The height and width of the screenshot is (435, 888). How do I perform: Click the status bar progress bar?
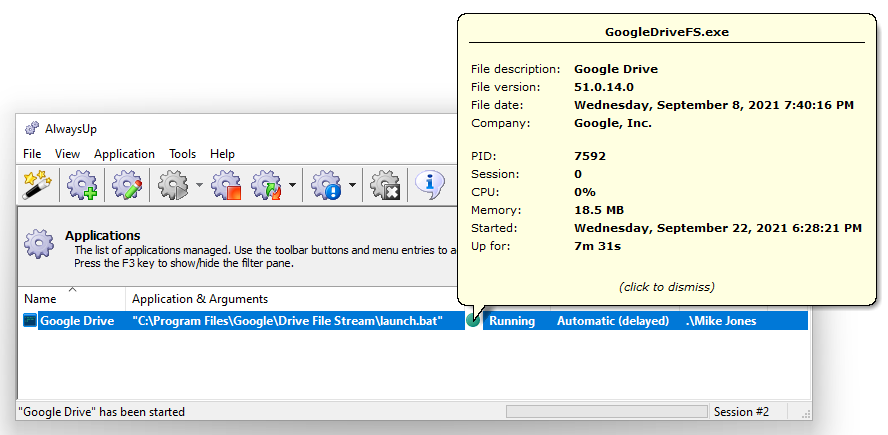click(607, 412)
